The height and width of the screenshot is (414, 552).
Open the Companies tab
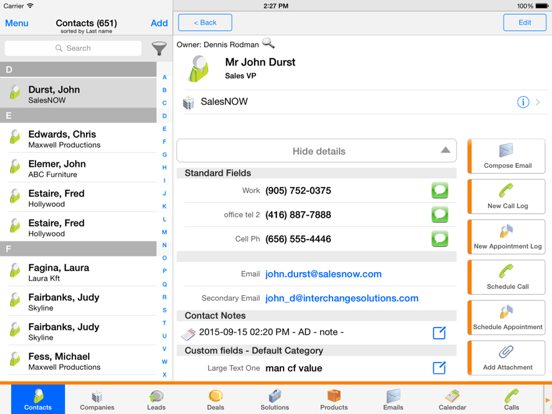[97, 400]
